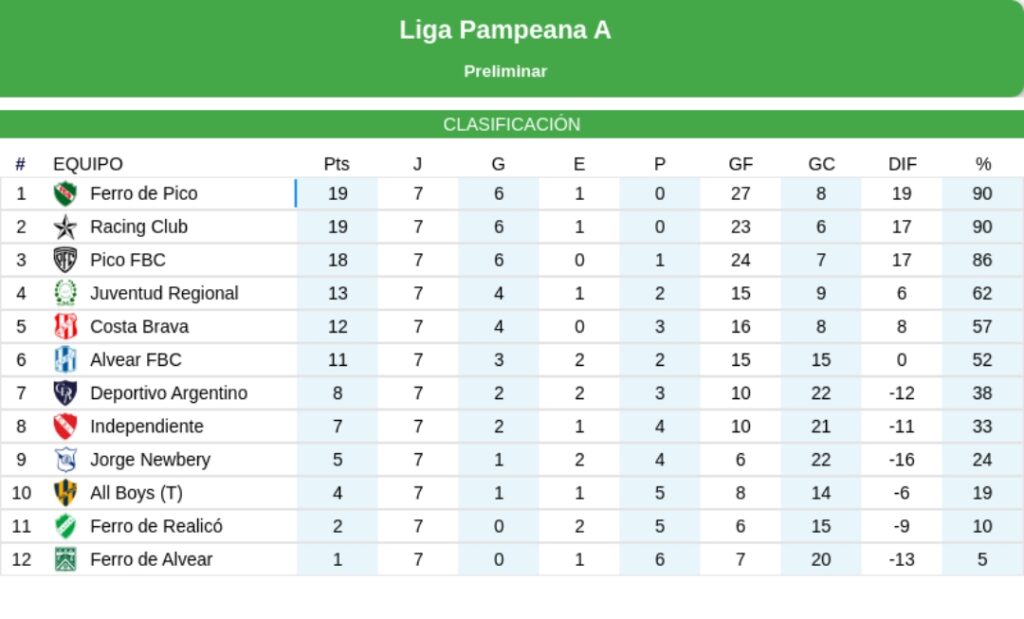
Task: Click the Juventud Regional green crest
Action: 65,293
